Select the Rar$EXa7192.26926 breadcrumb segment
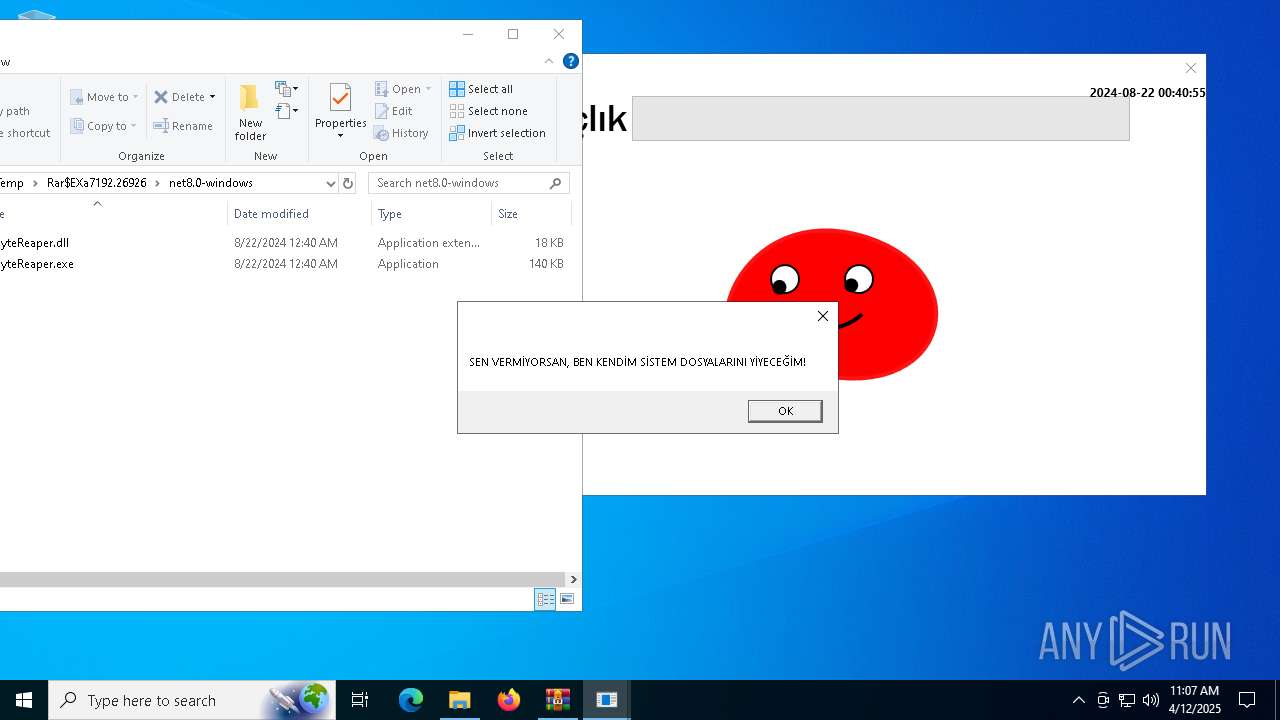 [x=96, y=183]
